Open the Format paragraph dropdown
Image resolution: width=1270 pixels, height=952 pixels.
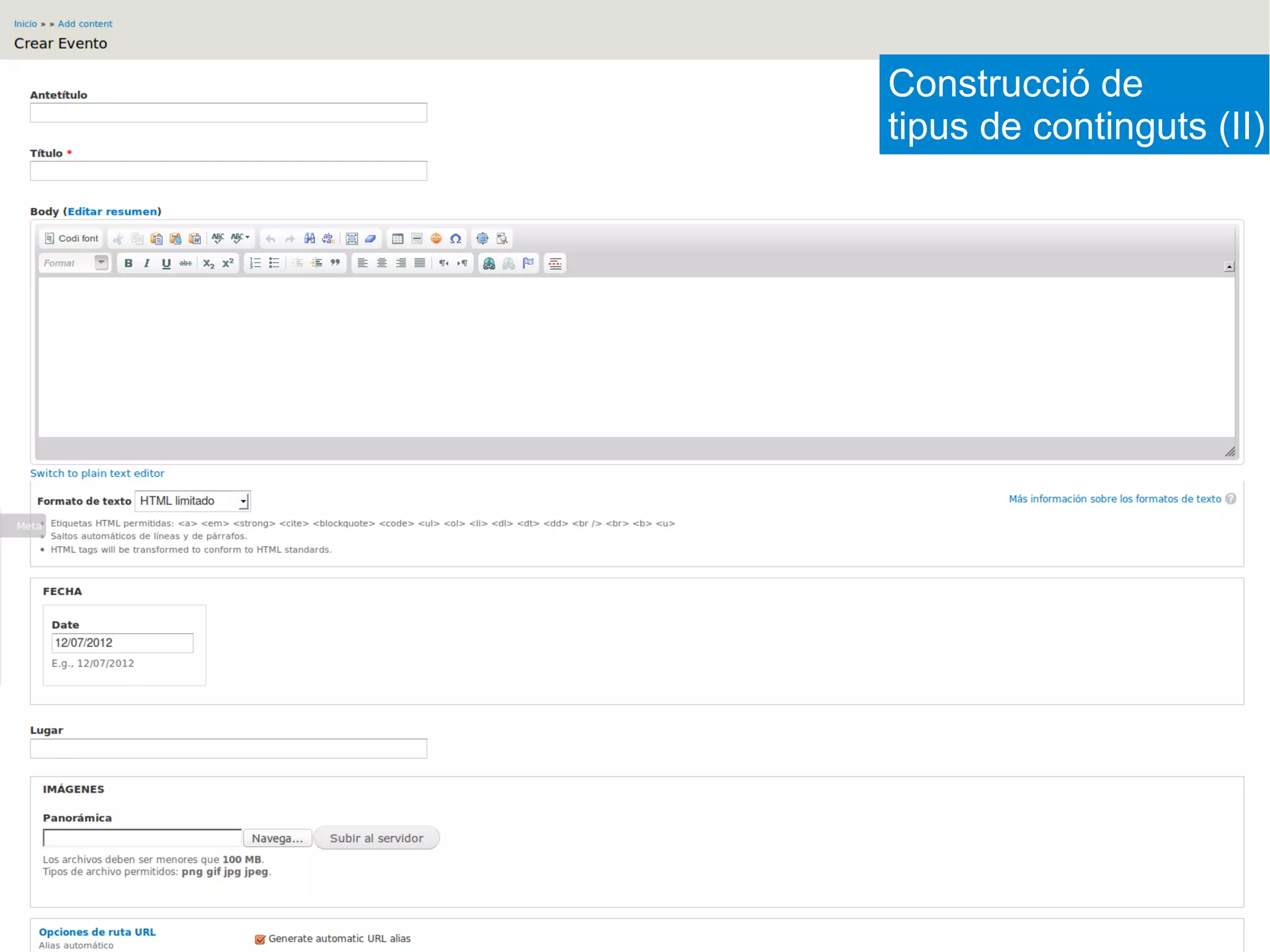point(74,263)
